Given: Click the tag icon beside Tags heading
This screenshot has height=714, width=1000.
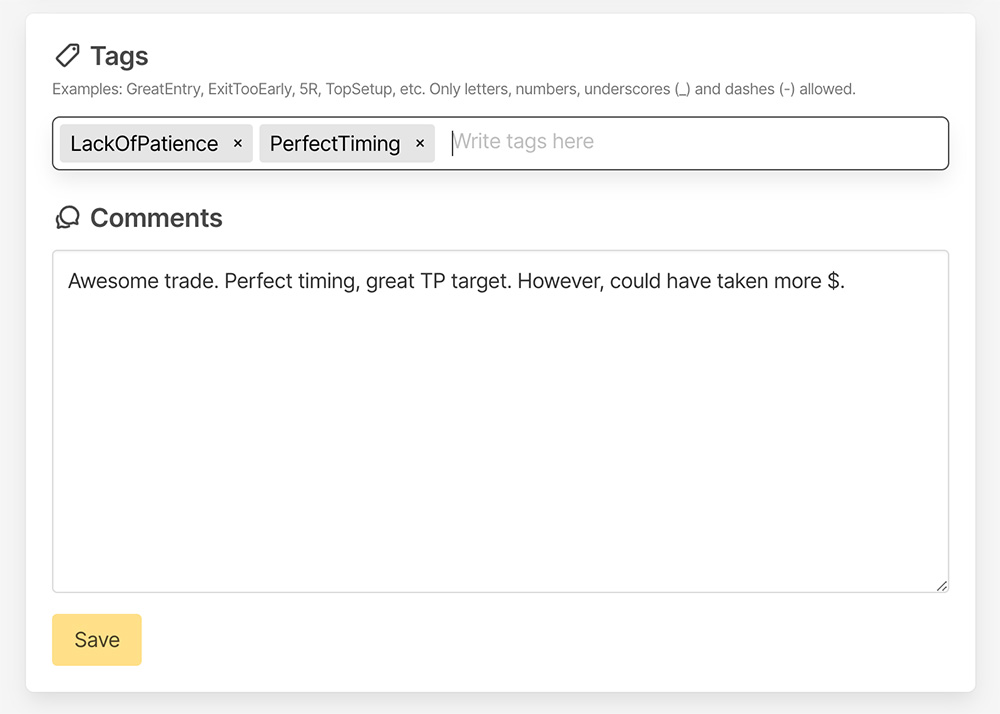Looking at the screenshot, I should tap(67, 55).
